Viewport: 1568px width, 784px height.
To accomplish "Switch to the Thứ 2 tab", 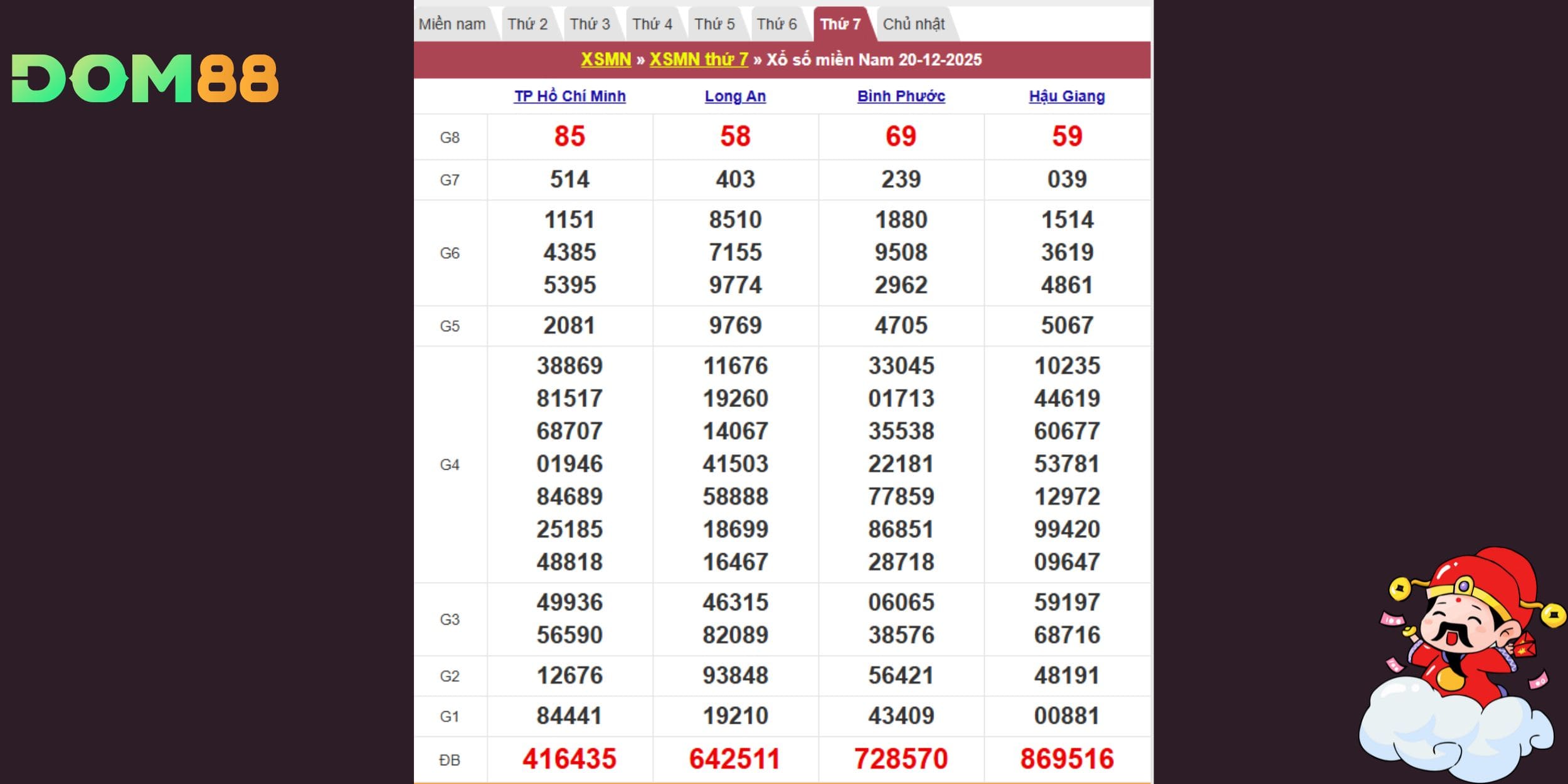I will click(x=527, y=24).
